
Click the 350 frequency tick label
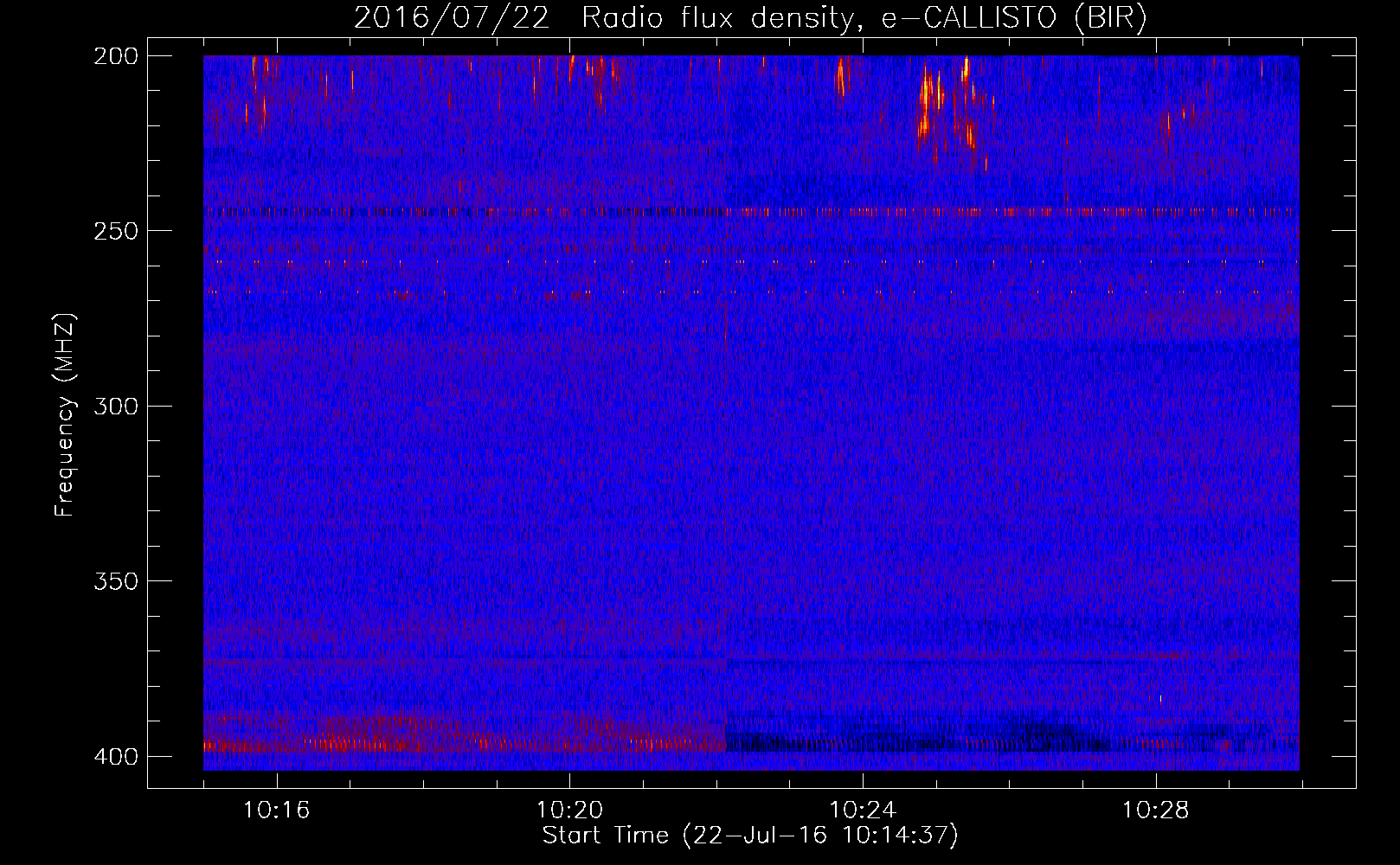[116, 581]
